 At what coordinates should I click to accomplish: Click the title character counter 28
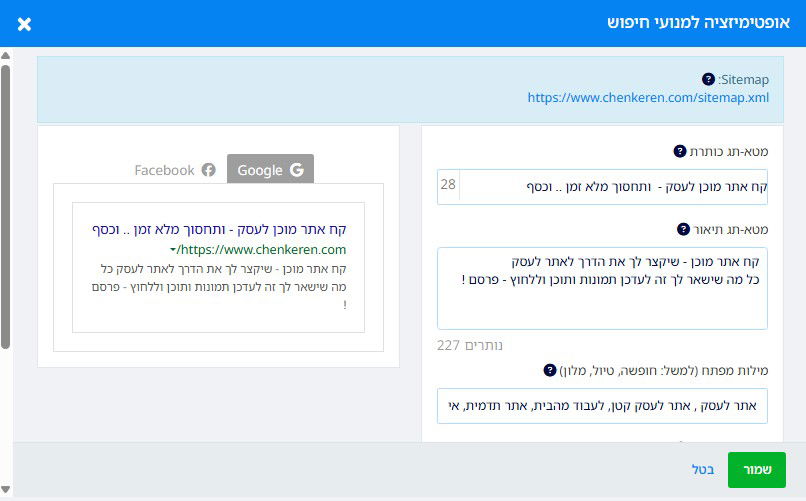click(448, 184)
